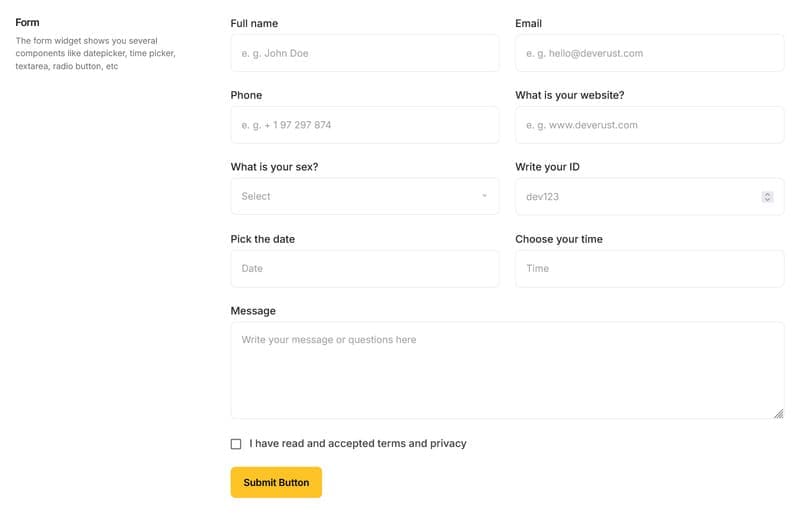
Task: Click the Full name input field
Action: click(x=364, y=53)
